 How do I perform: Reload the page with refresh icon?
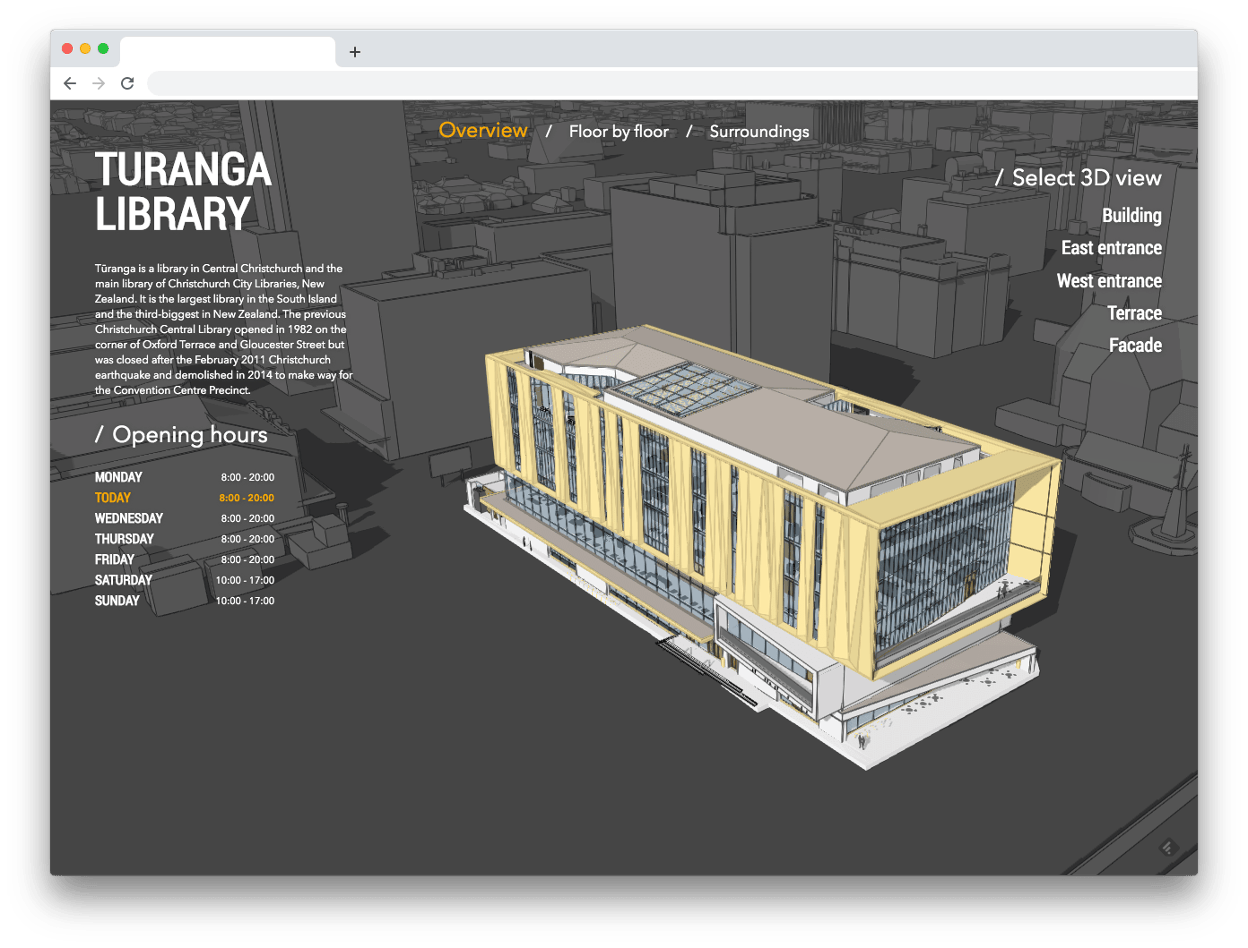coord(127,83)
